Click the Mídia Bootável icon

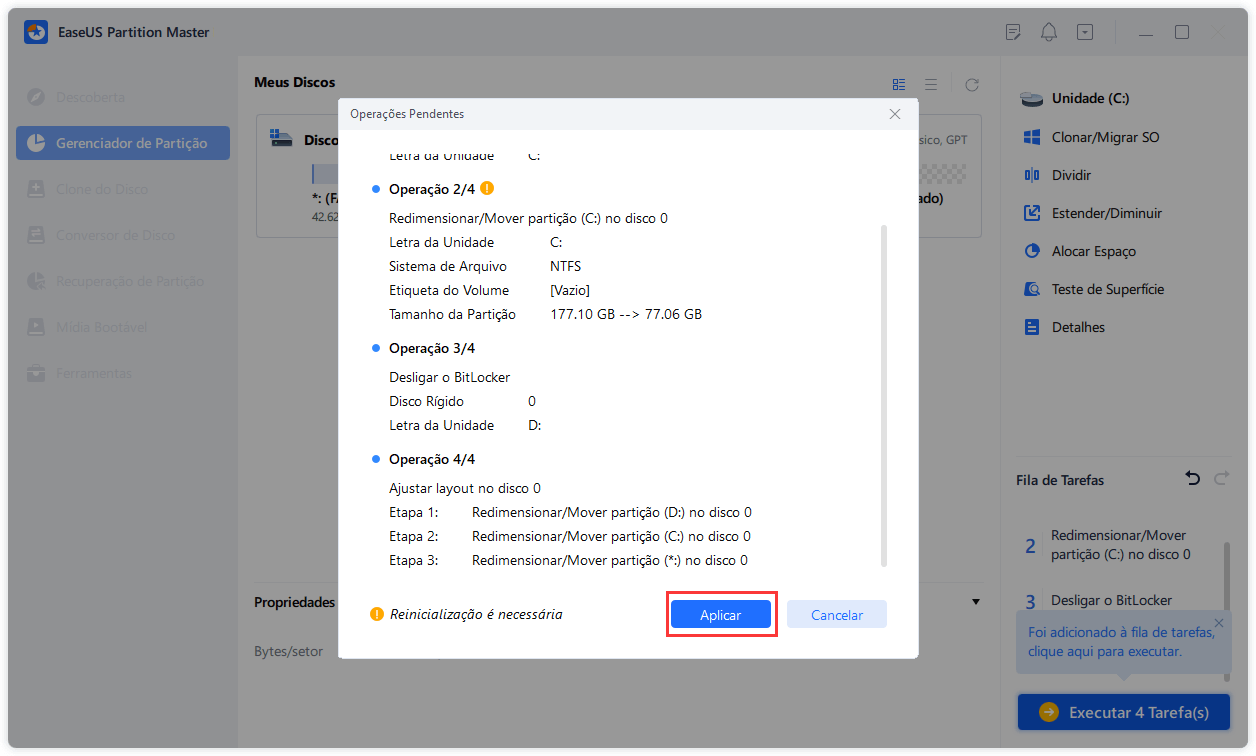[x=36, y=327]
